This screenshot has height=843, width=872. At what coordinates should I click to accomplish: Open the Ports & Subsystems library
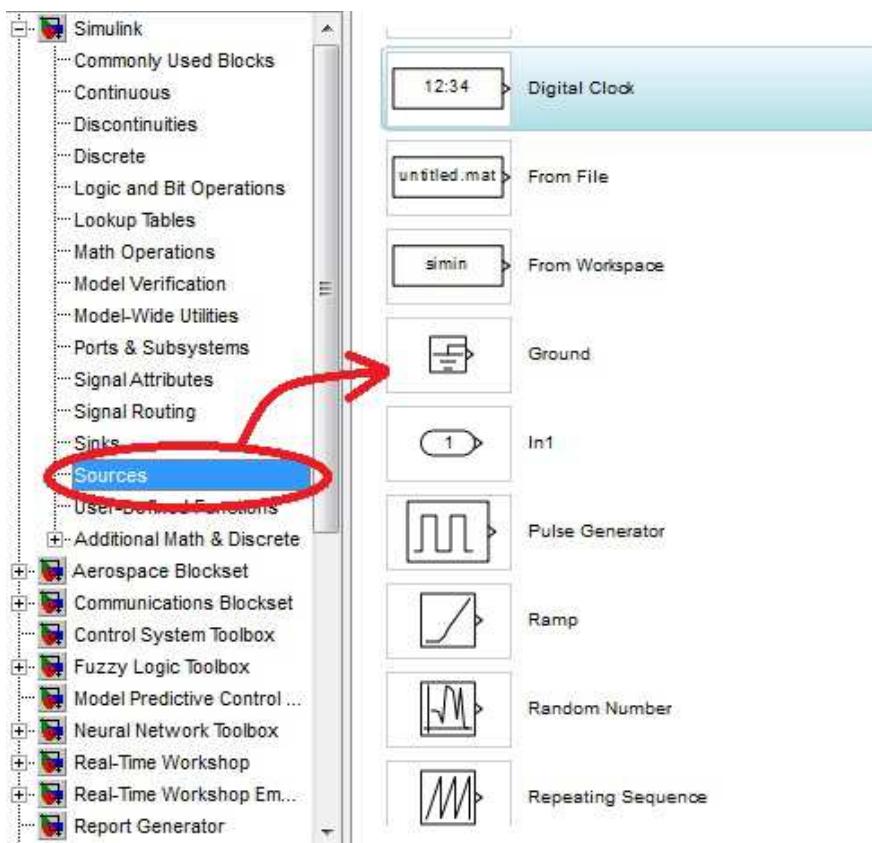pos(161,348)
